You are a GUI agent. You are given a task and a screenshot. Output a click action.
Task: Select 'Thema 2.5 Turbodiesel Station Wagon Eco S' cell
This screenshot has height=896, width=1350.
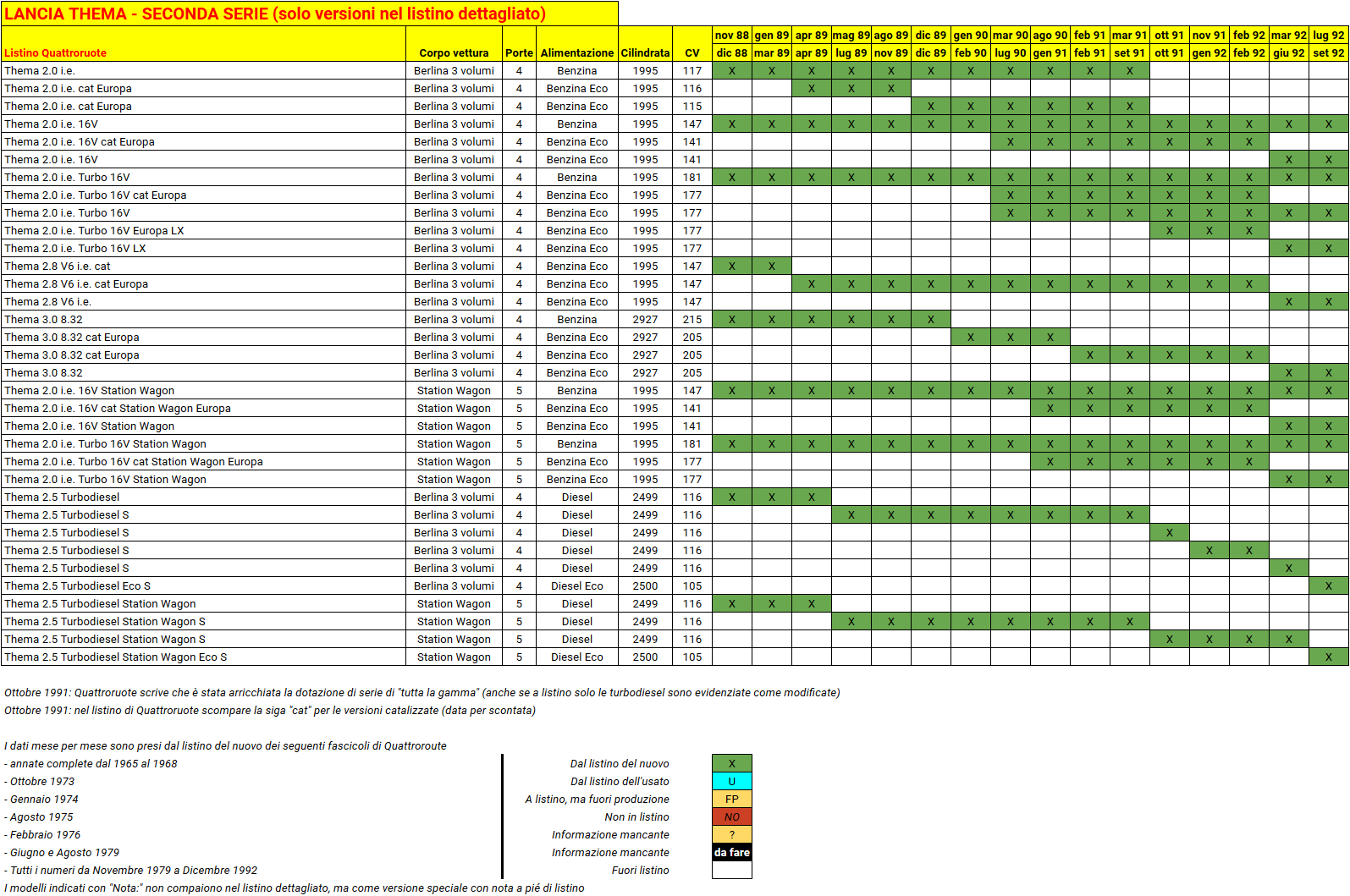(203, 657)
